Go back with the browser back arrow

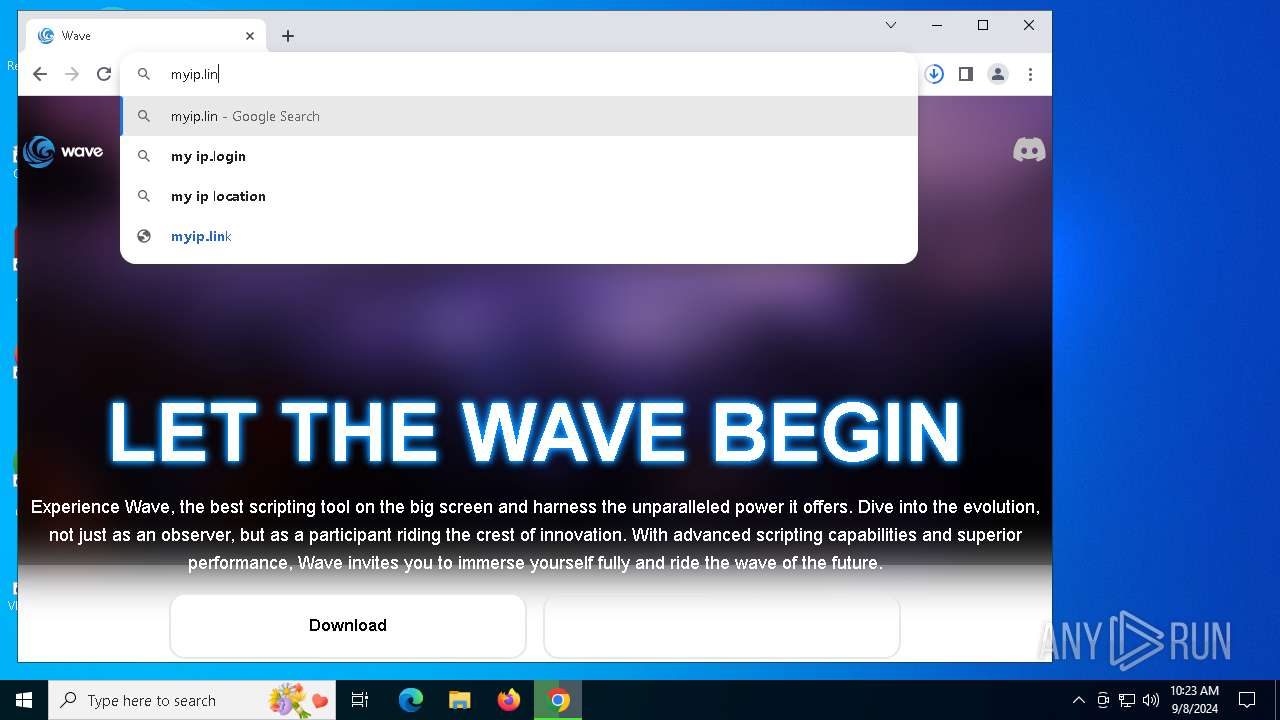coord(40,74)
